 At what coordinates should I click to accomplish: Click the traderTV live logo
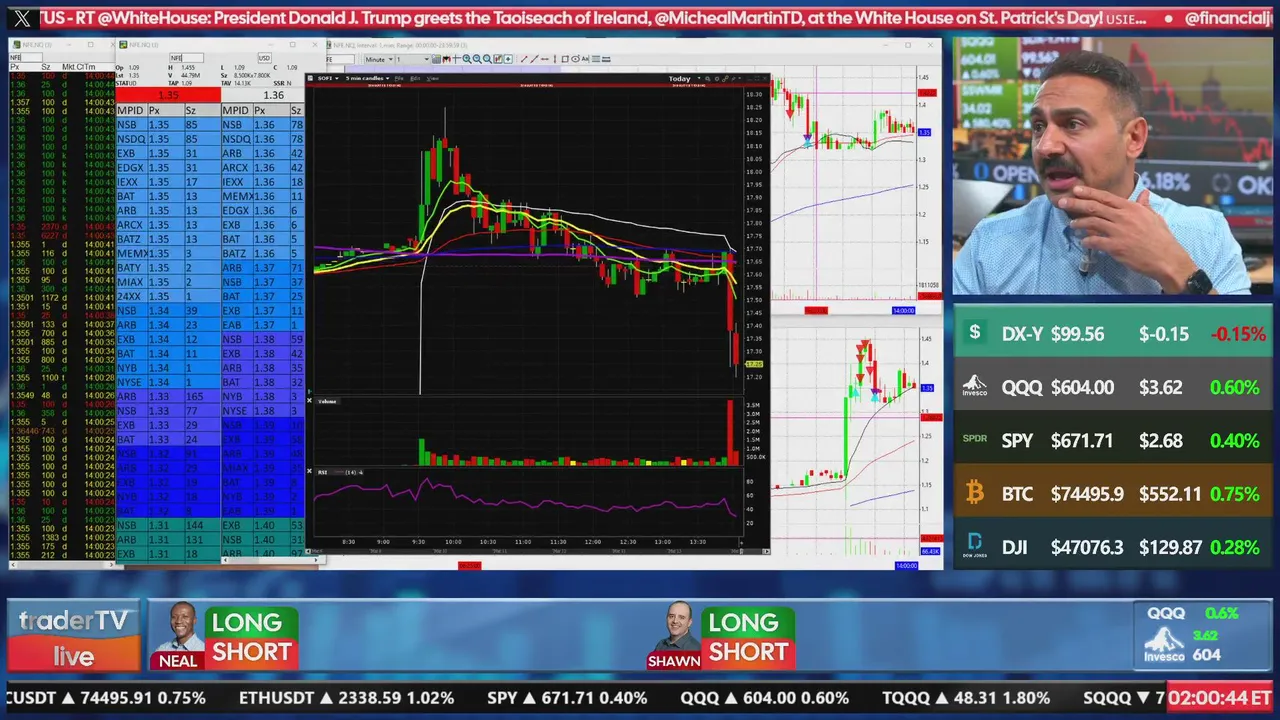(74, 637)
